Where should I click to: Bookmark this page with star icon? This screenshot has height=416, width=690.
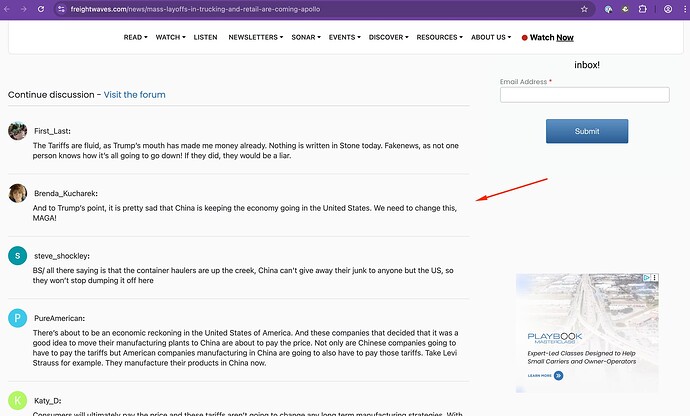click(x=584, y=9)
